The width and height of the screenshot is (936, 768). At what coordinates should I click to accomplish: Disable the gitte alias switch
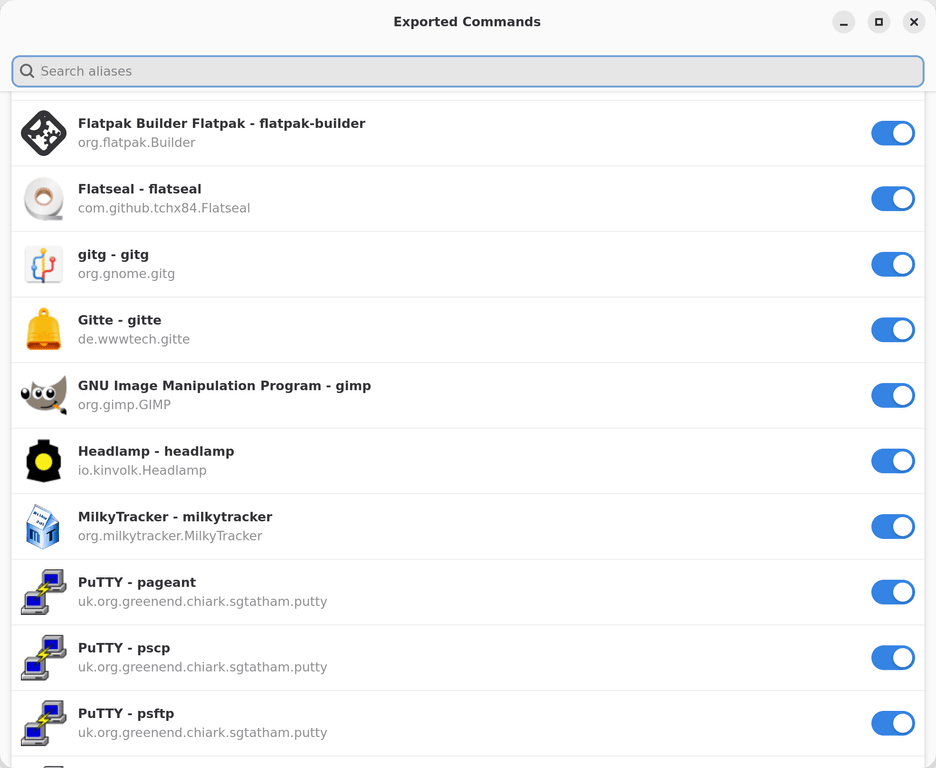coord(893,330)
